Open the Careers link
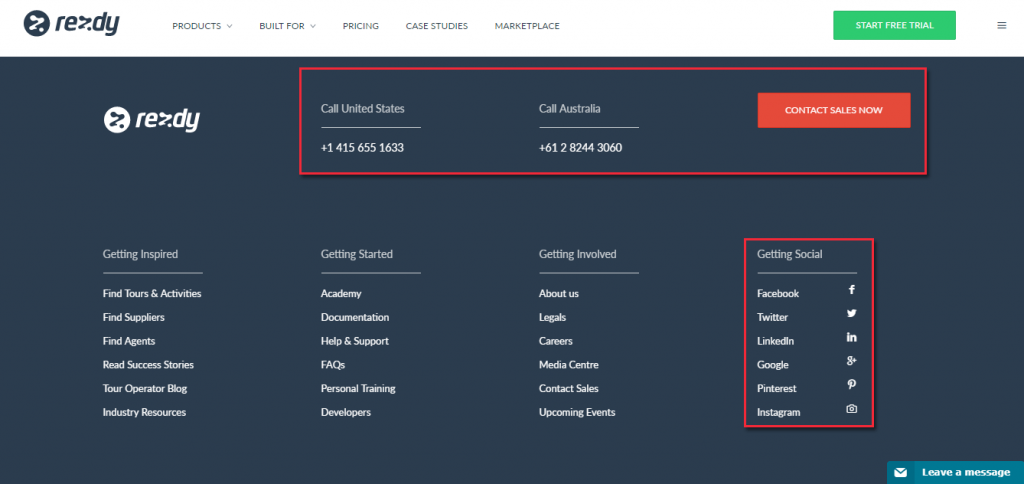This screenshot has width=1024, height=484. click(x=556, y=341)
